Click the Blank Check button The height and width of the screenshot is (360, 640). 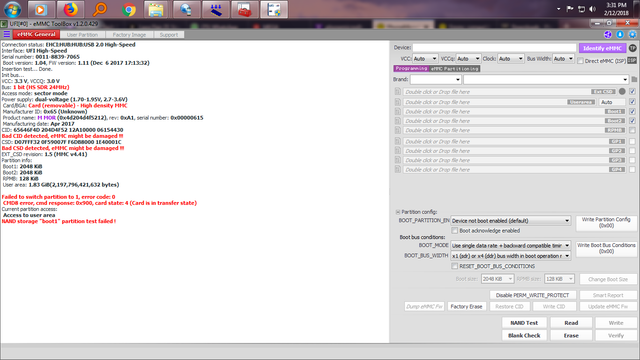[524, 336]
